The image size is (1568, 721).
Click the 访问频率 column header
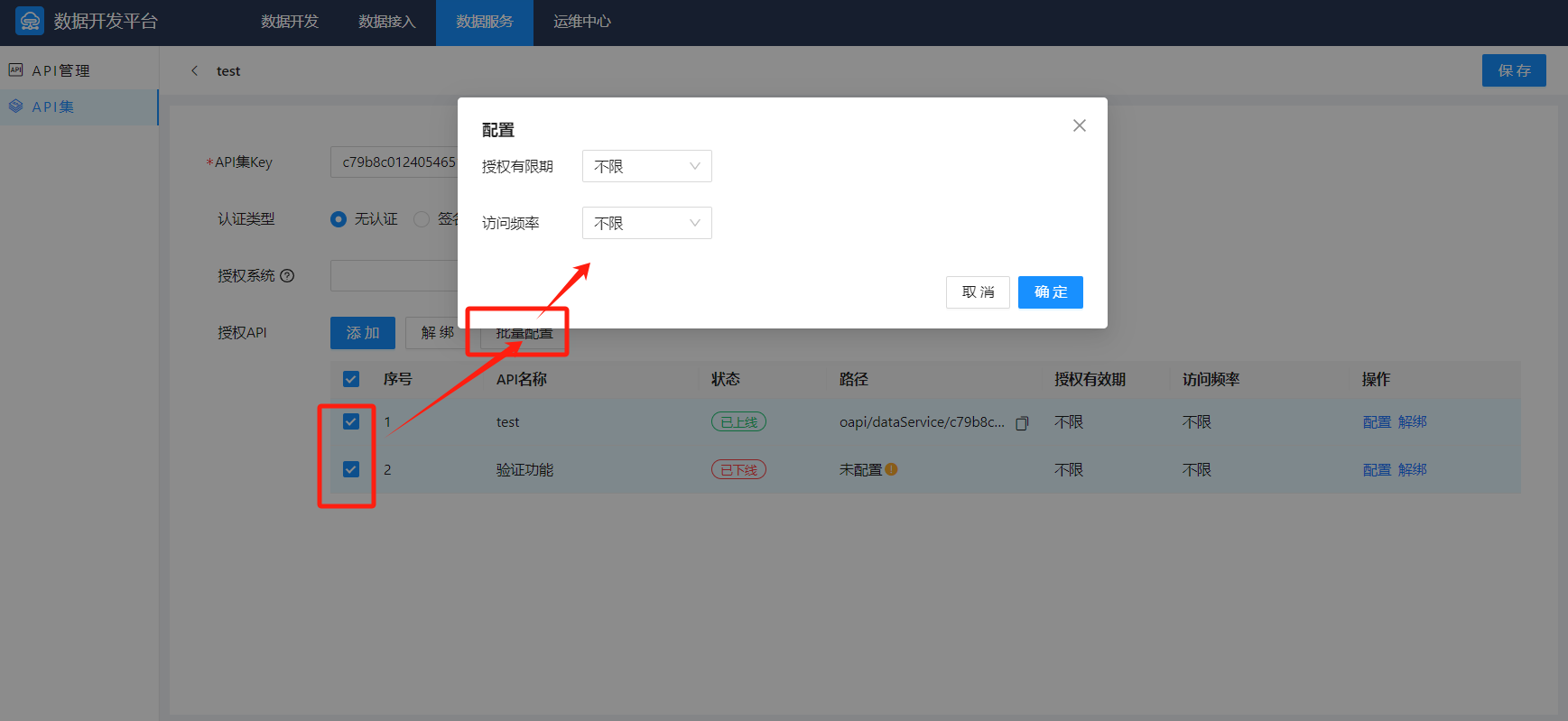[1211, 379]
